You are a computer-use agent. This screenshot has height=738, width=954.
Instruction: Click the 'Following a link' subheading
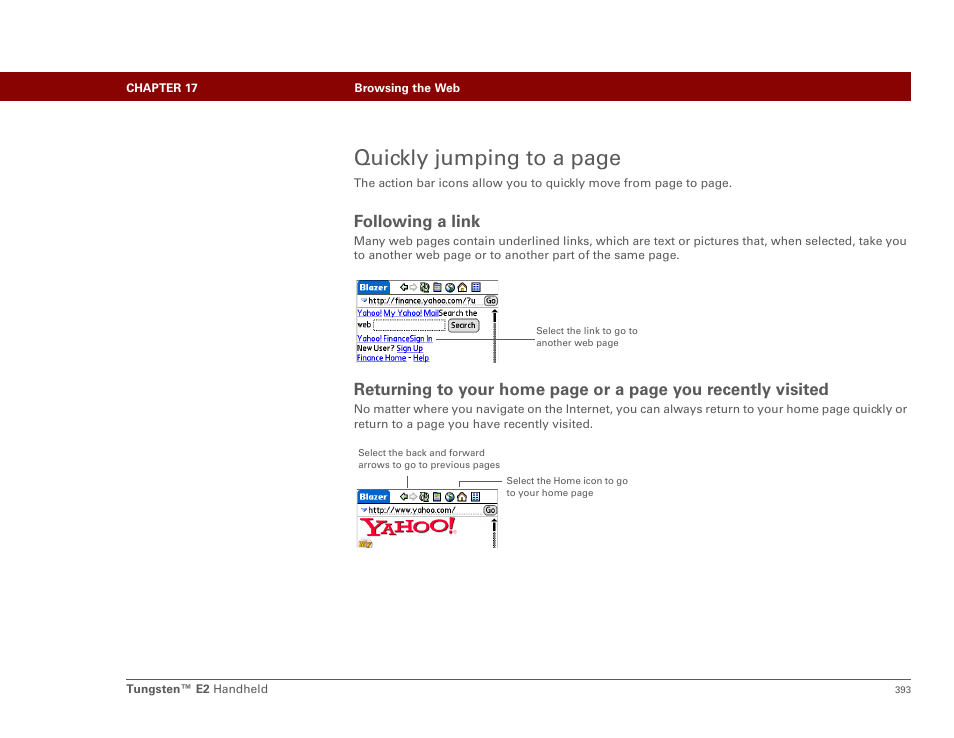pos(417,221)
